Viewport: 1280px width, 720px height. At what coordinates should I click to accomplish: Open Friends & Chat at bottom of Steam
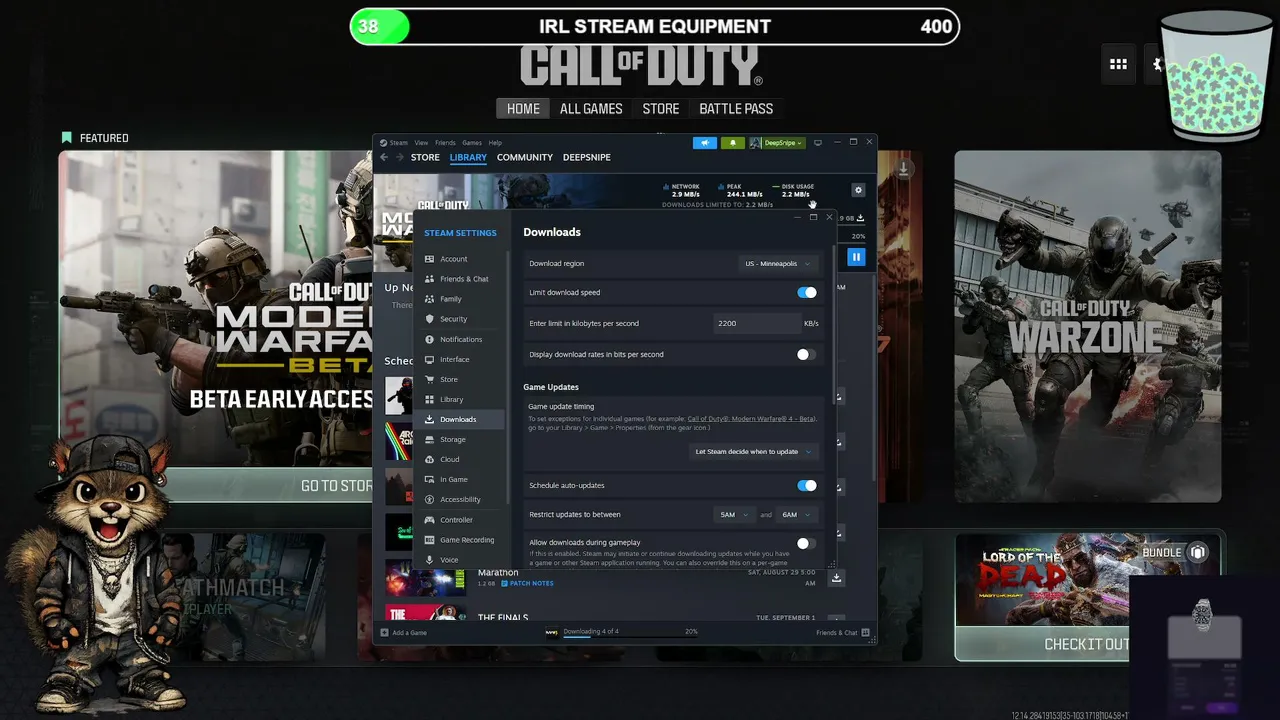843,632
